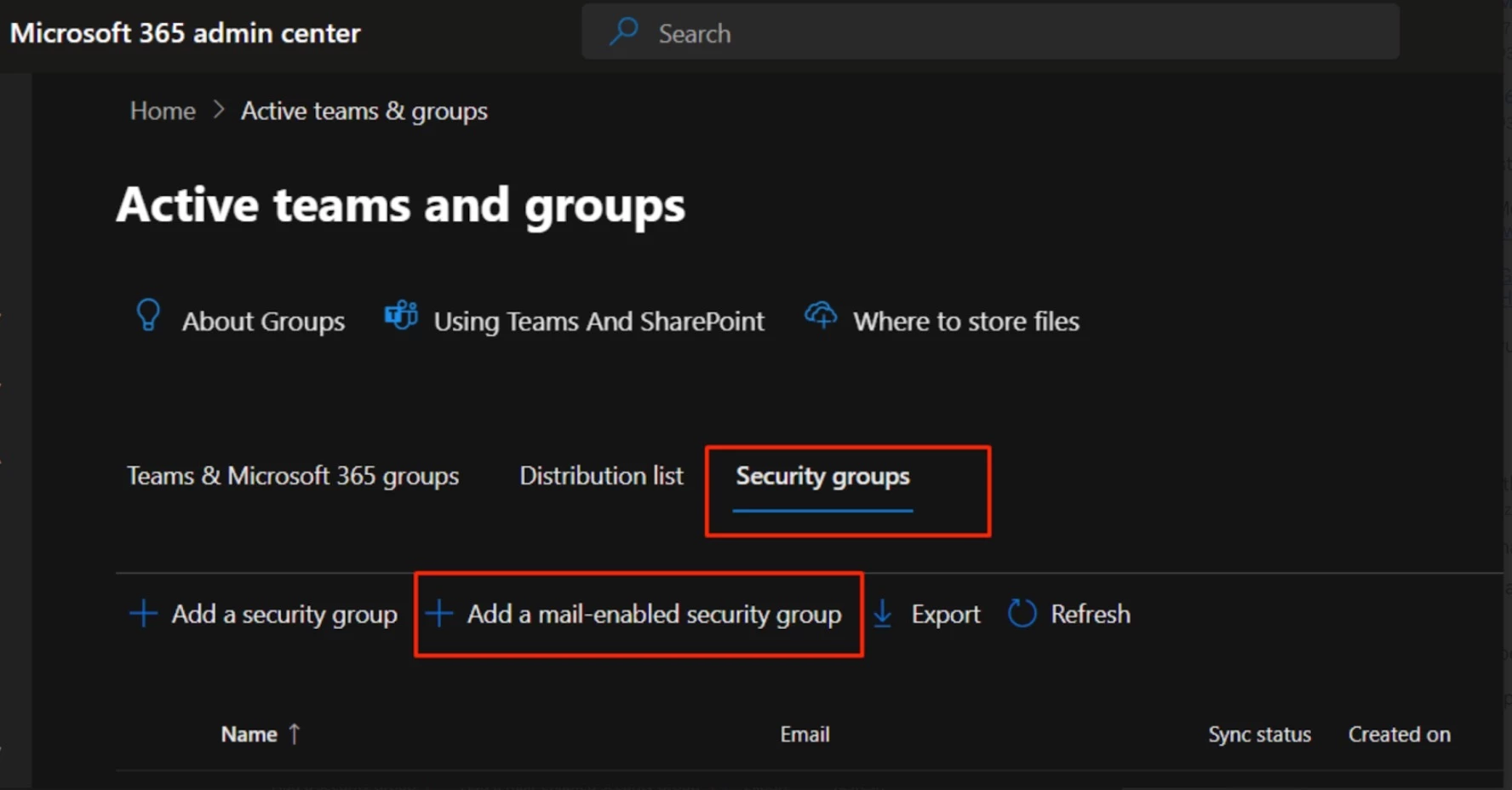Screen dimensions: 1512x790
Task: Click the Microsoft 365 admin center title
Action: [185, 32]
